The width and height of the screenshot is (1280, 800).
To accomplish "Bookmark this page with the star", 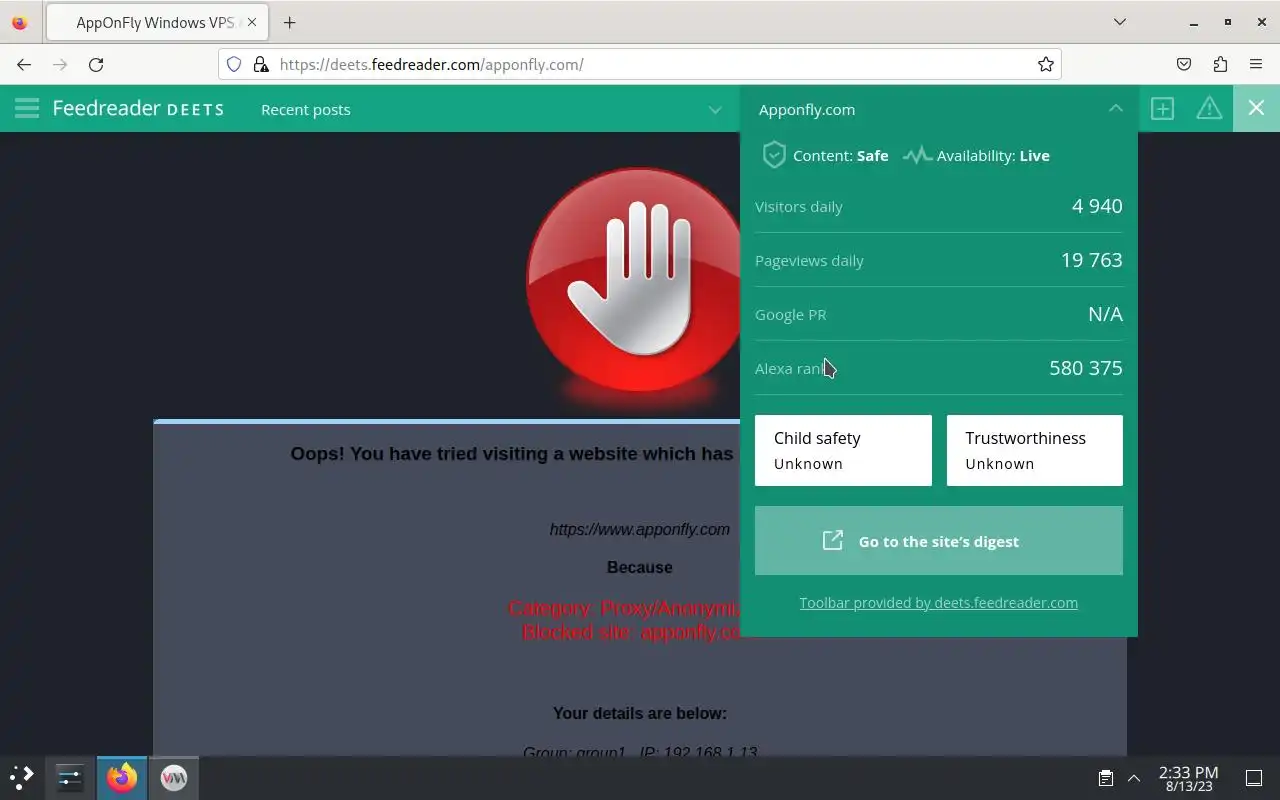I will coord(1046,64).
